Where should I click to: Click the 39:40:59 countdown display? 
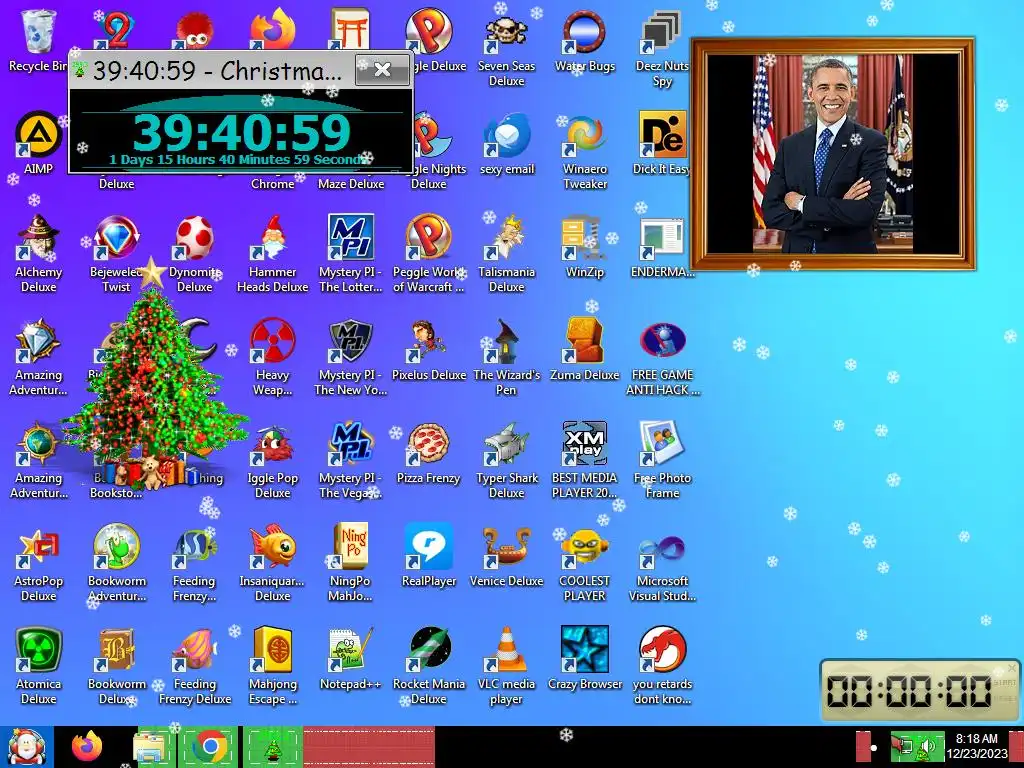point(242,133)
